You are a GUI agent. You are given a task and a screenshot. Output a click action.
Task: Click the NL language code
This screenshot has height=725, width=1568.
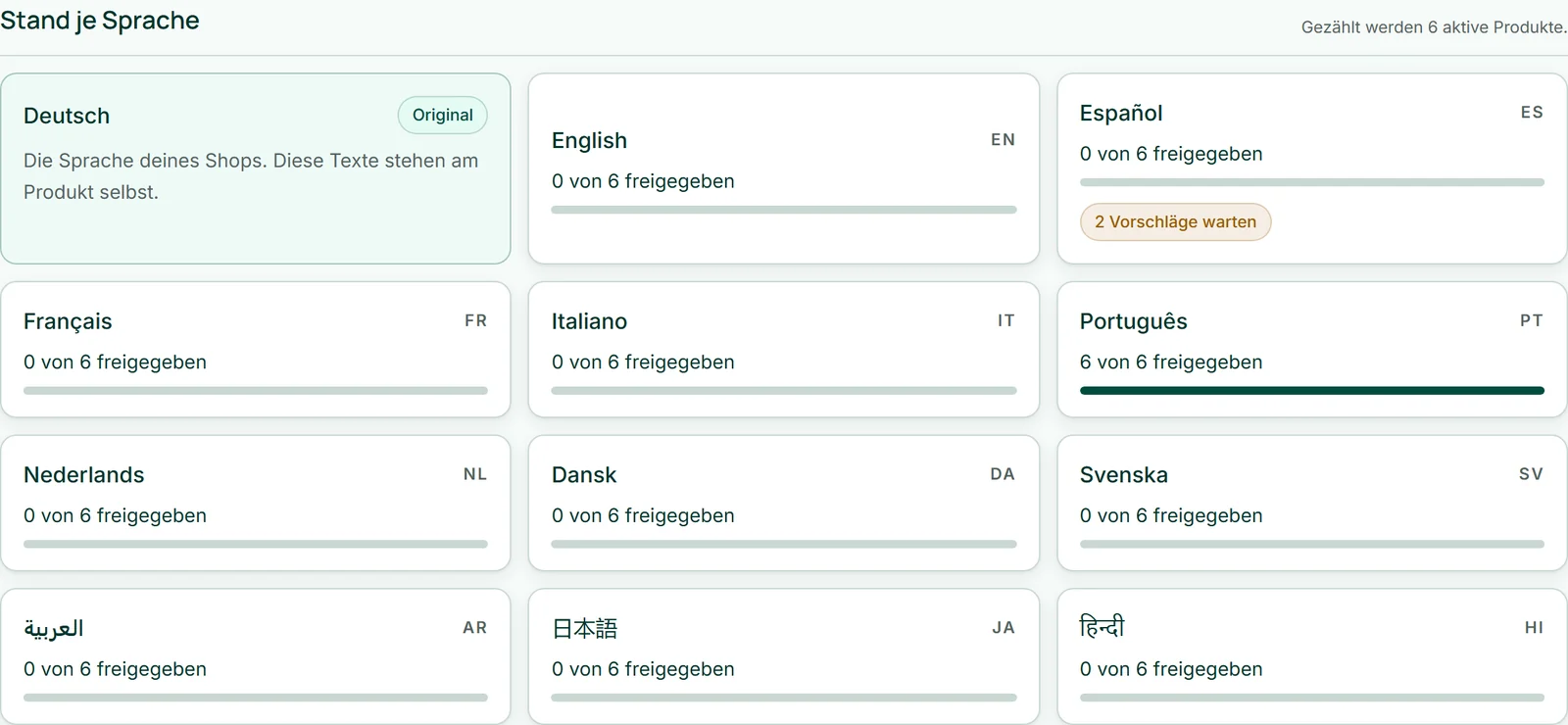(x=475, y=474)
